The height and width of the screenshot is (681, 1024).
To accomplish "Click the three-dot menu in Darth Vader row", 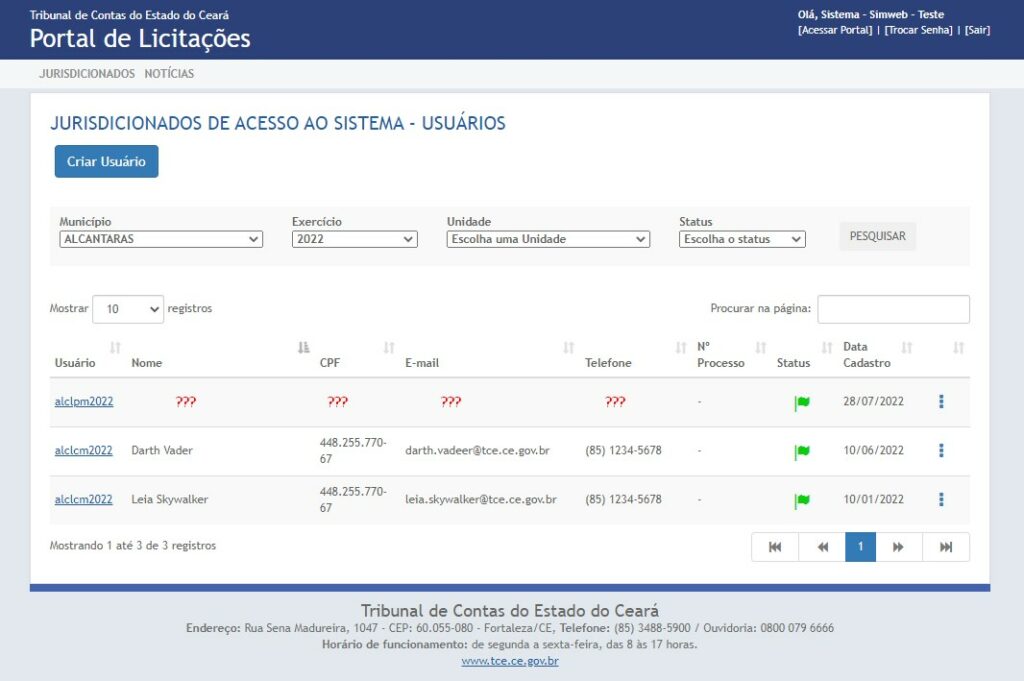I will pyautogui.click(x=941, y=451).
